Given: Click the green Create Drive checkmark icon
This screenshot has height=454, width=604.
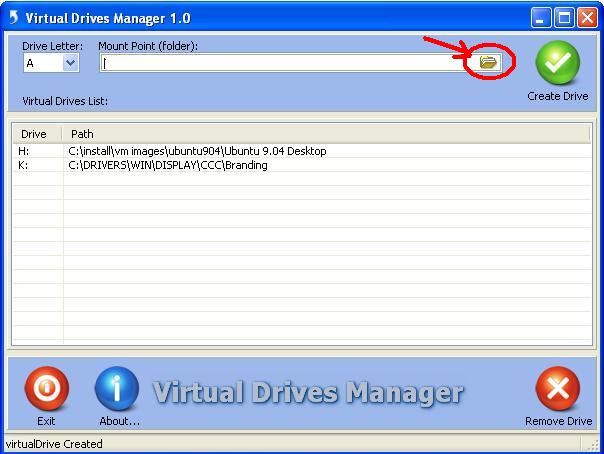Looking at the screenshot, I should pyautogui.click(x=557, y=63).
